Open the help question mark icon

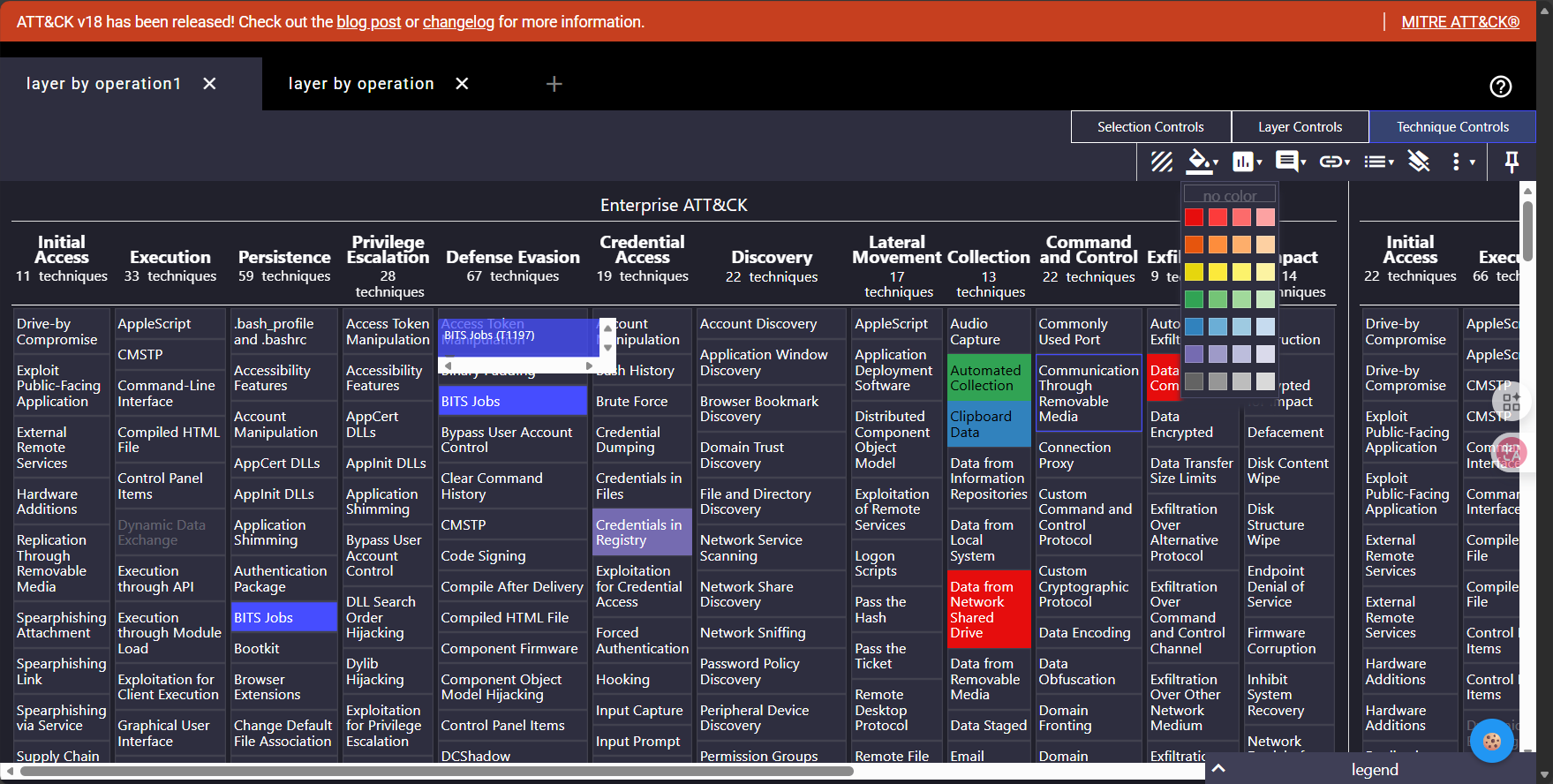1500,87
